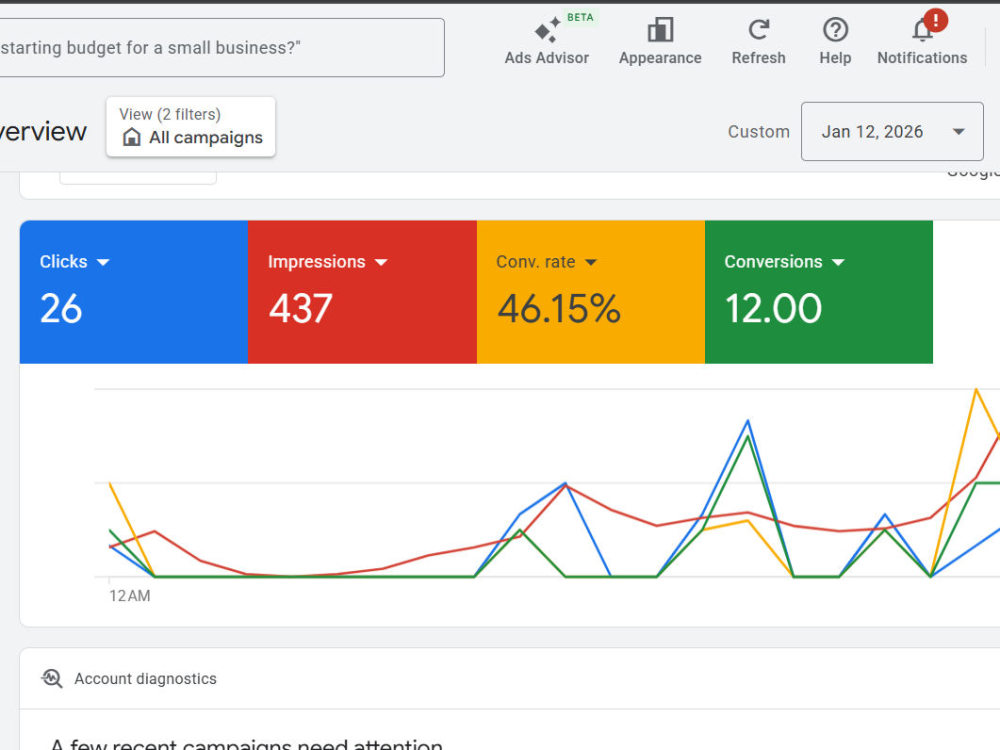This screenshot has height=750, width=1000.
Task: Click the 46.15% conversion rate value
Action: (559, 309)
